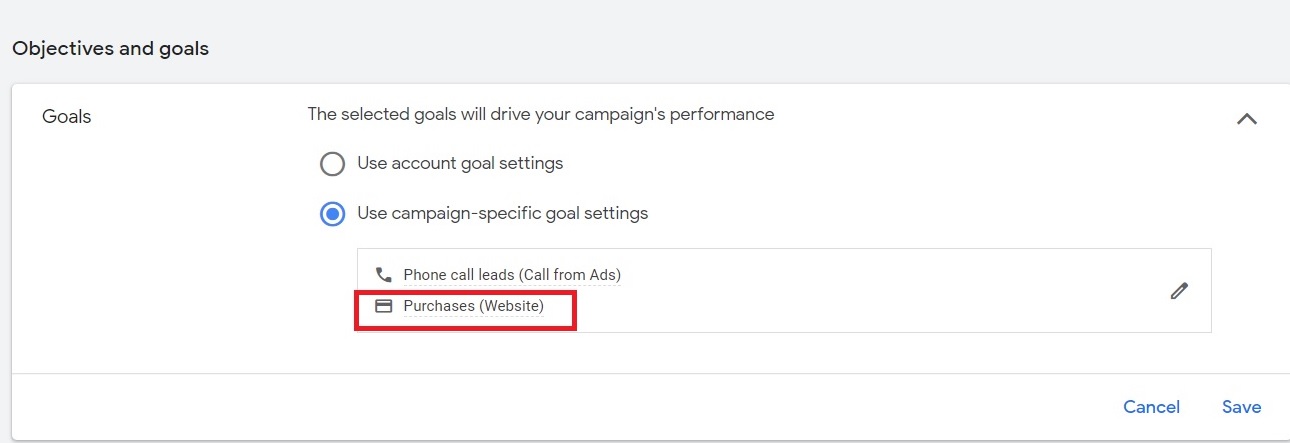Click the red highlighted box around Purchases
The width and height of the screenshot is (1290, 443).
[x=466, y=310]
